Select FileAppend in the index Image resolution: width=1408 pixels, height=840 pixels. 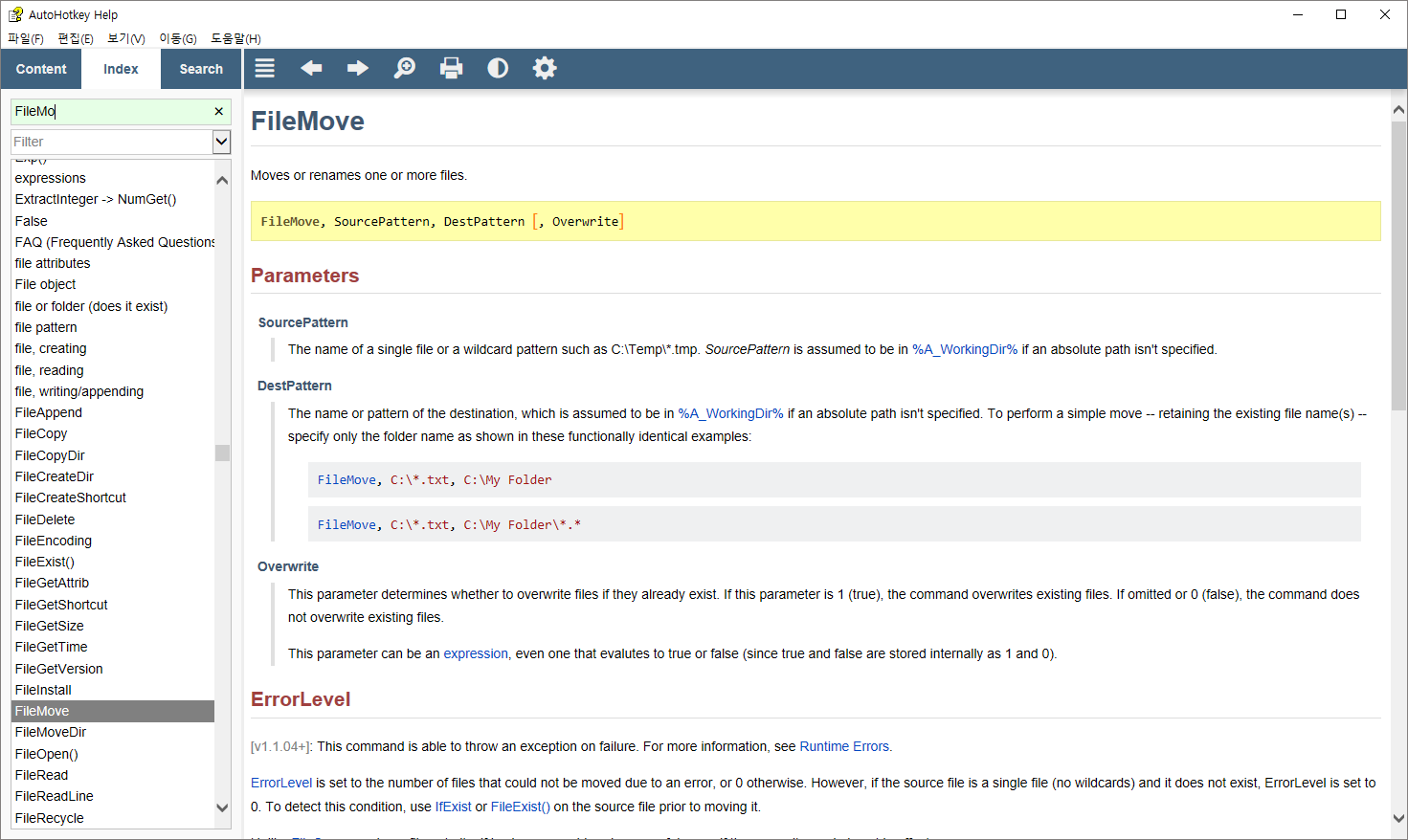point(113,412)
